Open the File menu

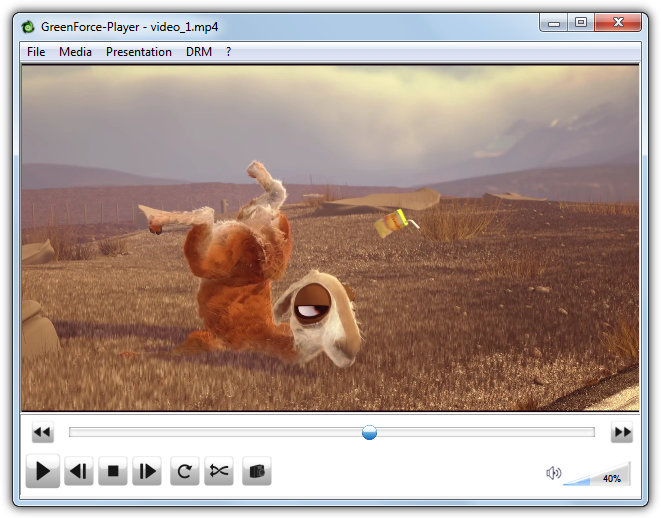pyautogui.click(x=36, y=52)
